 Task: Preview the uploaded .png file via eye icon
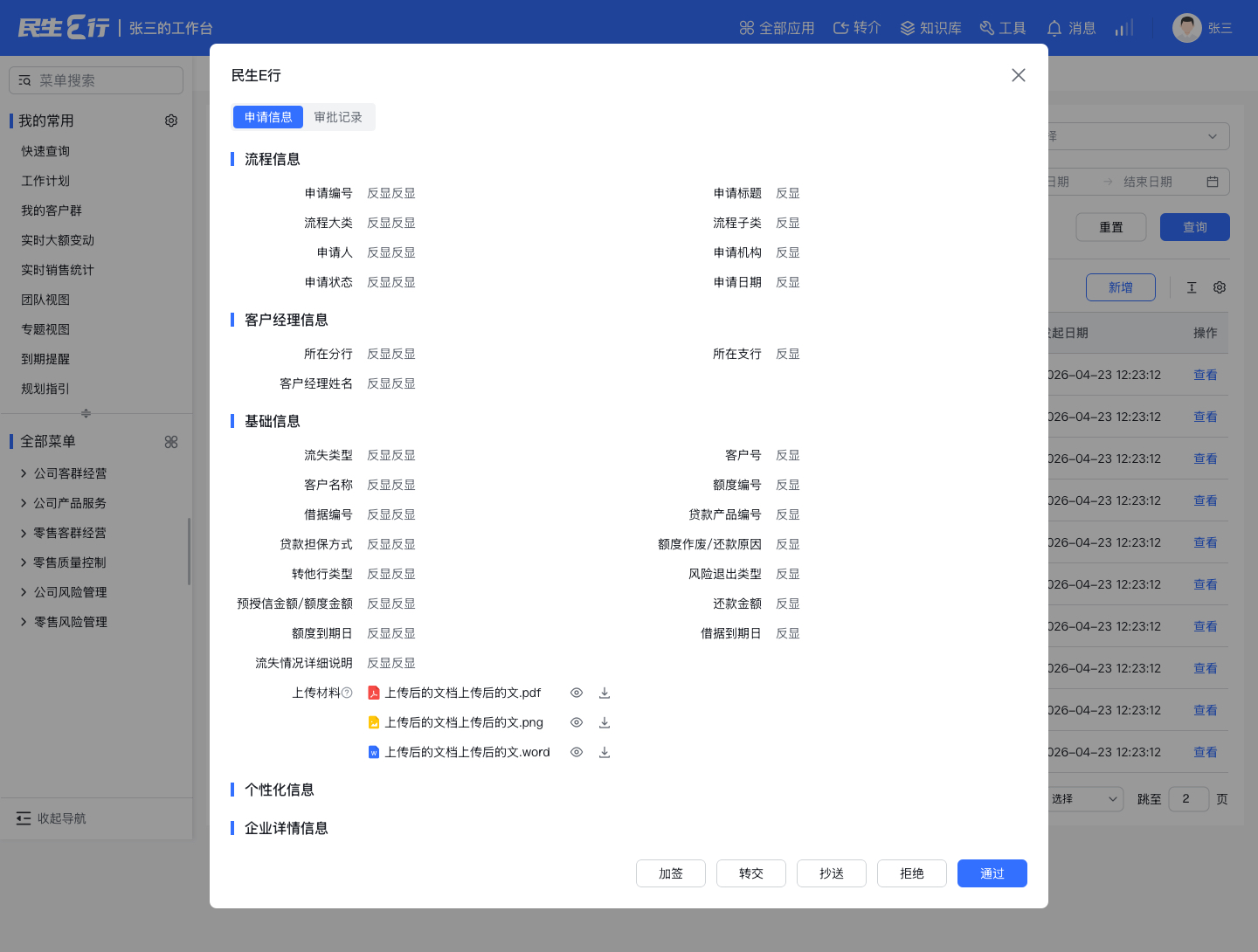tap(577, 722)
